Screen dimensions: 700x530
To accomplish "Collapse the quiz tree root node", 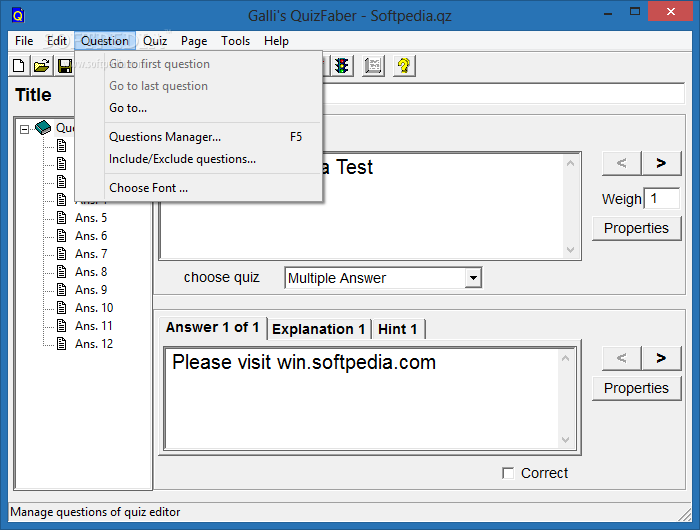I will pyautogui.click(x=24, y=129).
